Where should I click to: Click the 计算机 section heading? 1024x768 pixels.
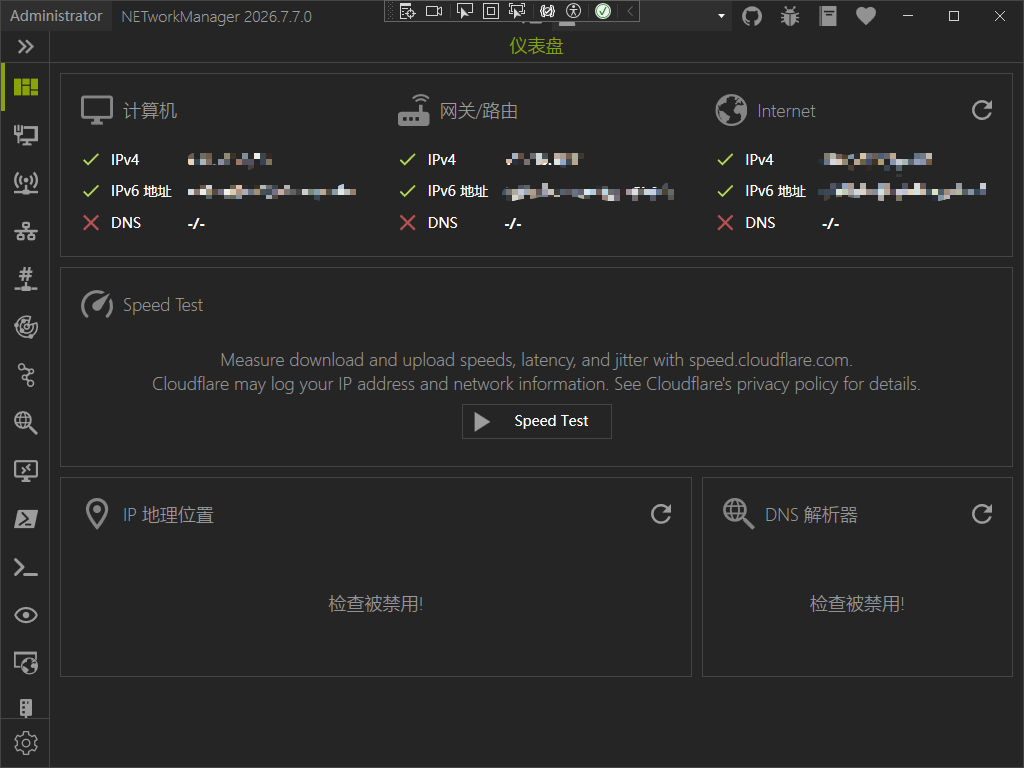click(150, 110)
